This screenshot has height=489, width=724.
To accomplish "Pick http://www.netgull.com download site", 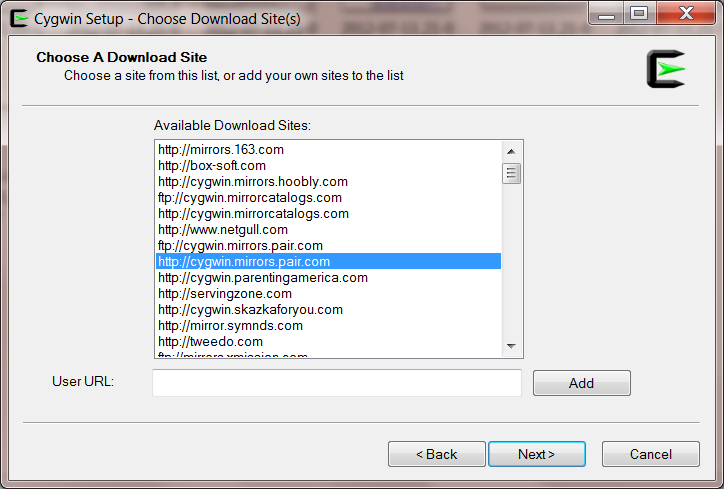I will coord(328,229).
